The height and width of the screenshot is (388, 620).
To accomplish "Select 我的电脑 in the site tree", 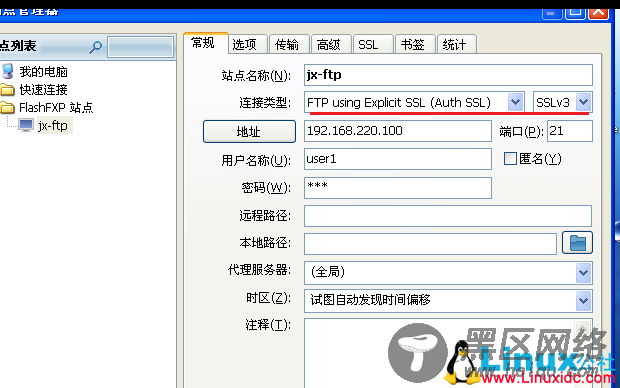I will [43, 72].
